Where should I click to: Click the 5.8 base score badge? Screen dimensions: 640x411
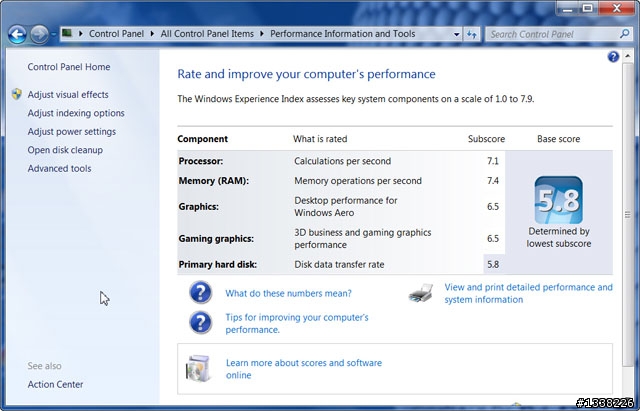[x=558, y=200]
